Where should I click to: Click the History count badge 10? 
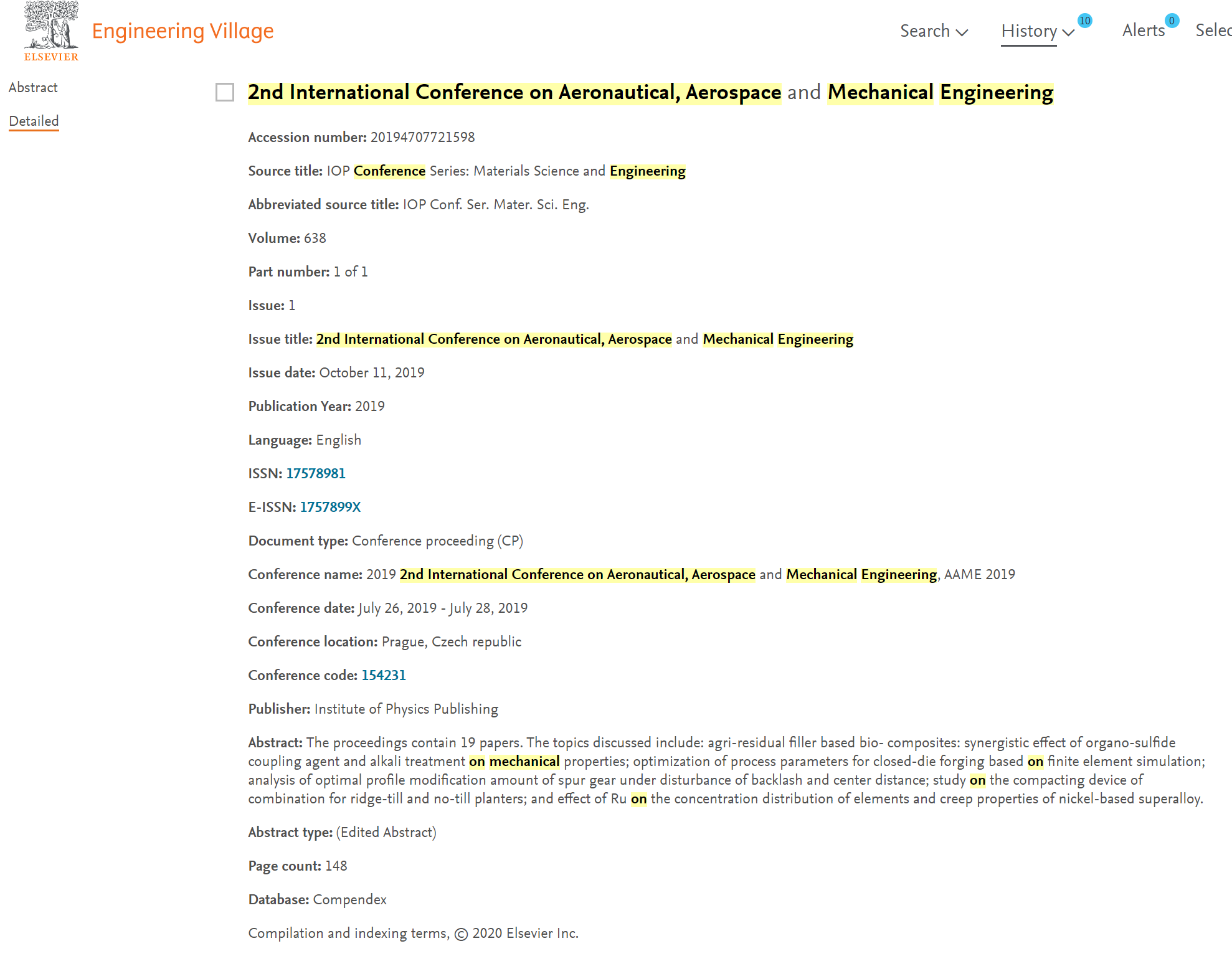[1084, 21]
